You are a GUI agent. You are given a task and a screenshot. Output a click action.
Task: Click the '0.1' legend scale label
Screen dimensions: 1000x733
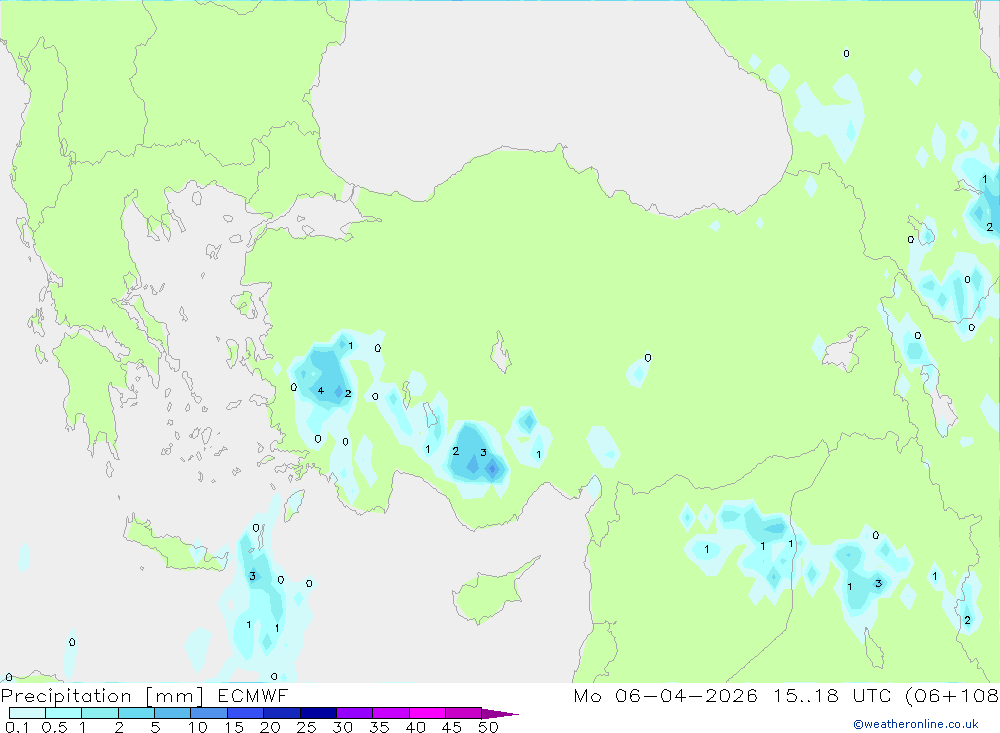(x=17, y=727)
